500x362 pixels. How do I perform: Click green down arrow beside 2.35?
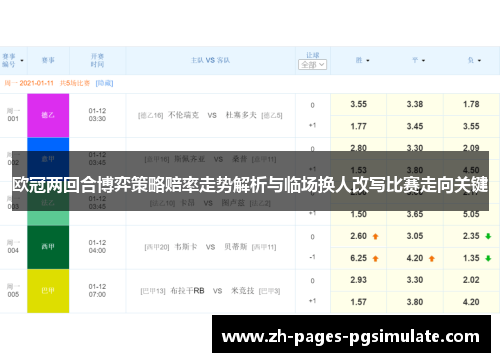pos(488,237)
